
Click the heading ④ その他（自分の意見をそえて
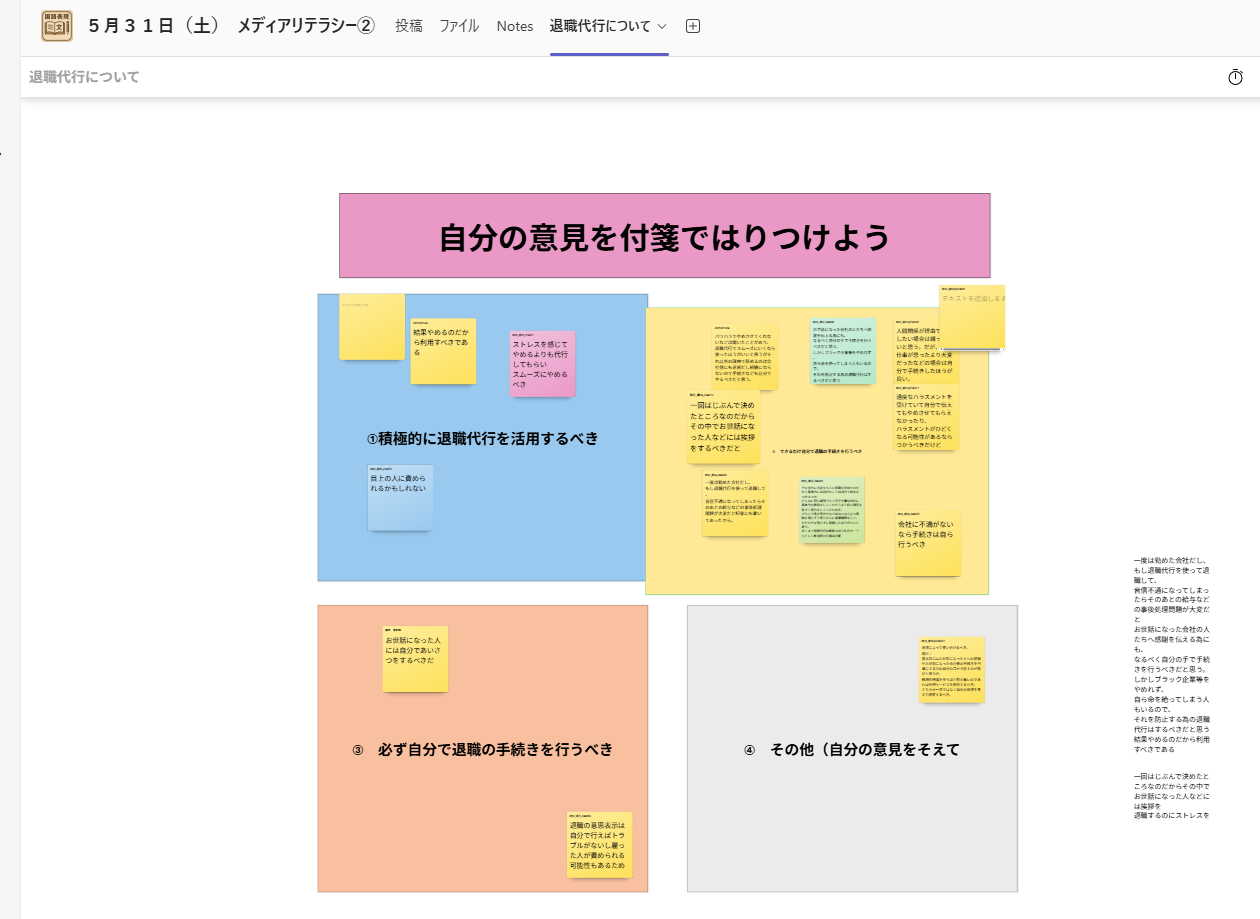click(851, 749)
